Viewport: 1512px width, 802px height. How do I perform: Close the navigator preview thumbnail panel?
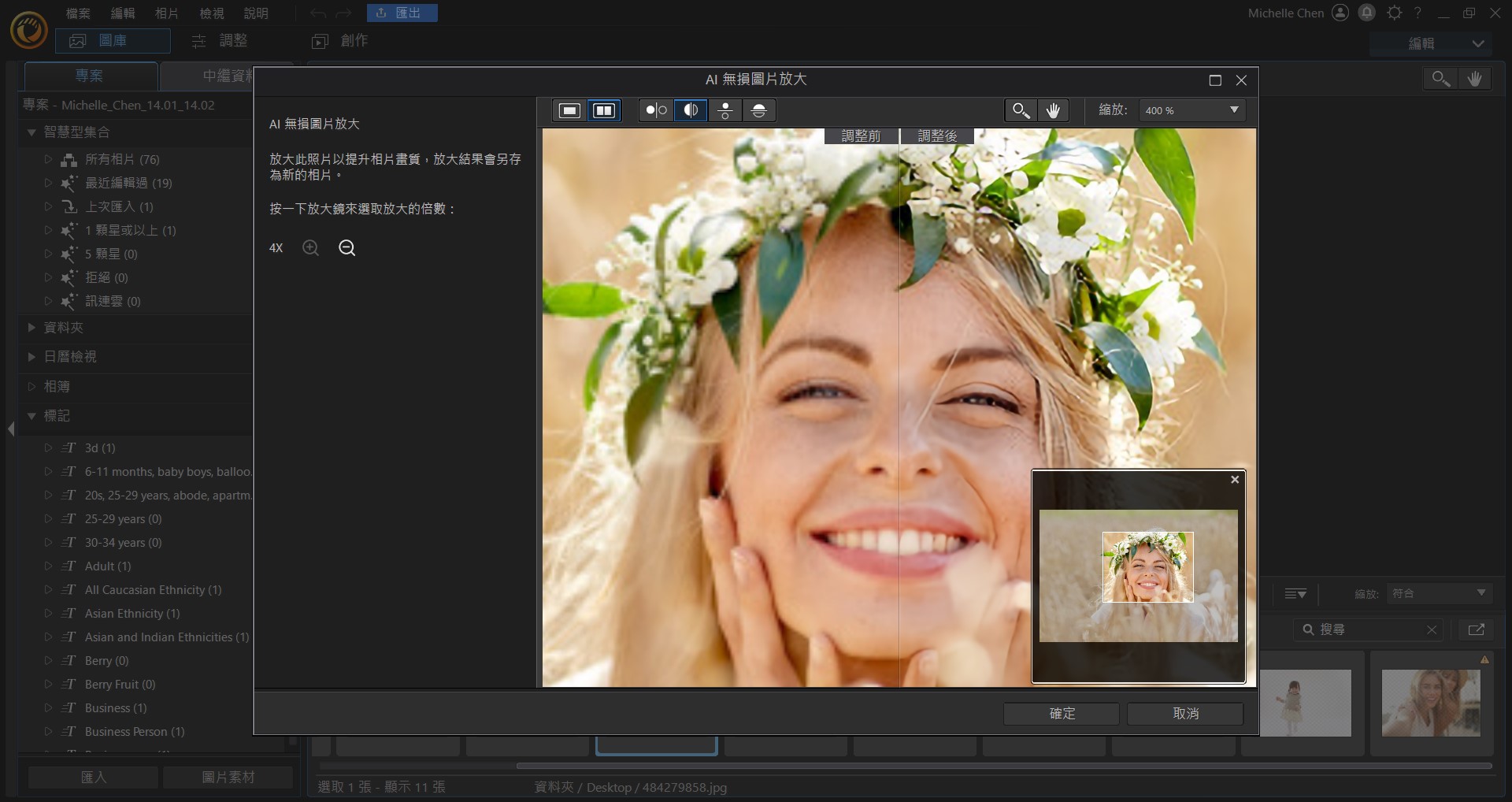(1235, 479)
